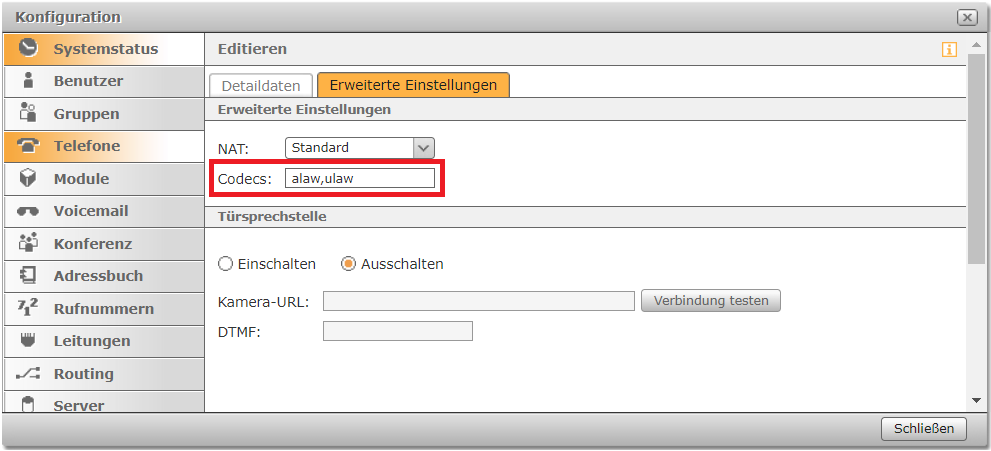Click the Benutzer person icon

[x=28, y=81]
